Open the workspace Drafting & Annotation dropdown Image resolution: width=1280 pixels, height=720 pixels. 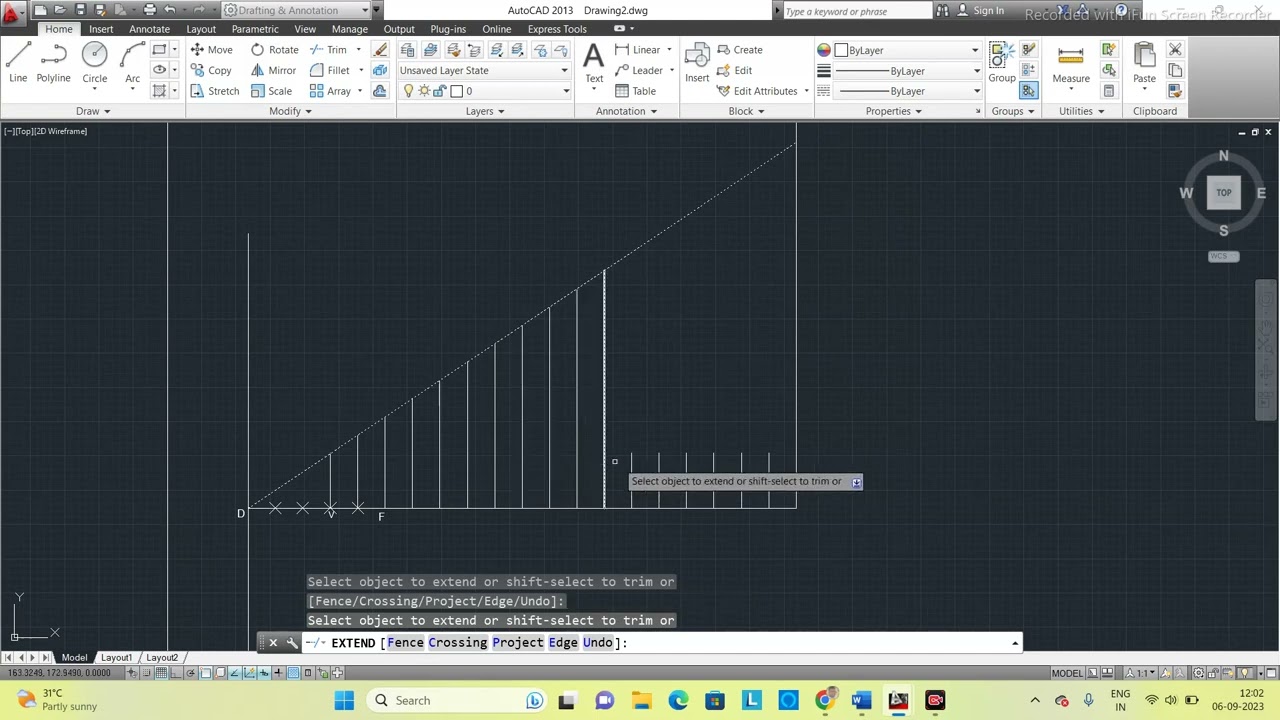pos(296,10)
